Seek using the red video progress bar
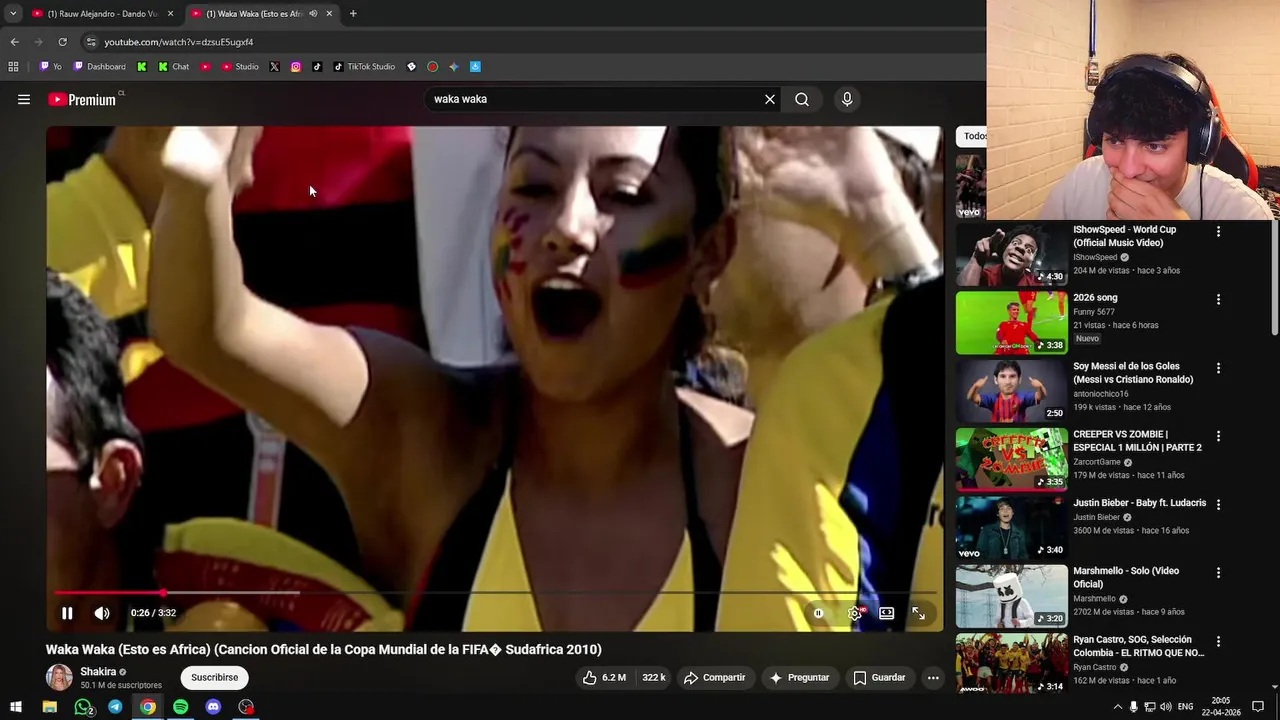The width and height of the screenshot is (1280, 720). tap(495, 593)
